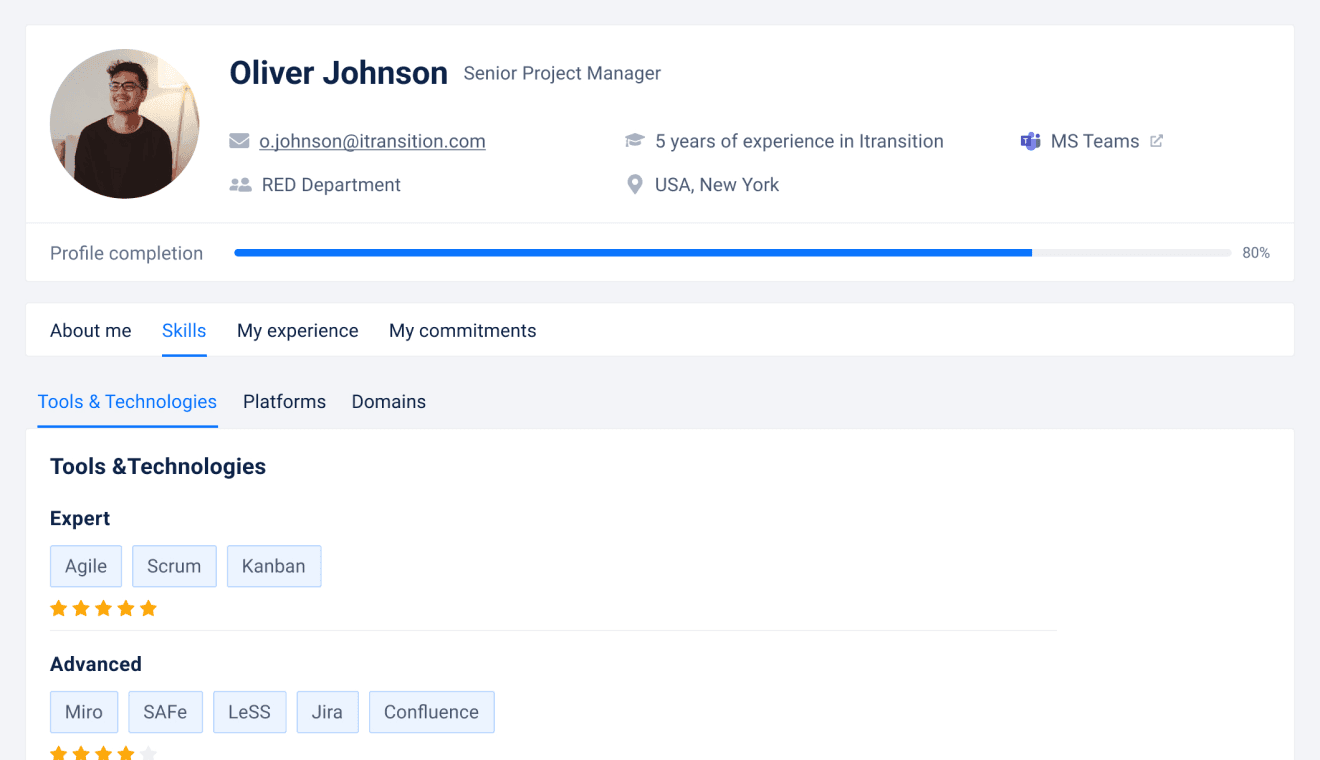Click the envelope email icon
Screen dimensions: 1320x760
239,141
